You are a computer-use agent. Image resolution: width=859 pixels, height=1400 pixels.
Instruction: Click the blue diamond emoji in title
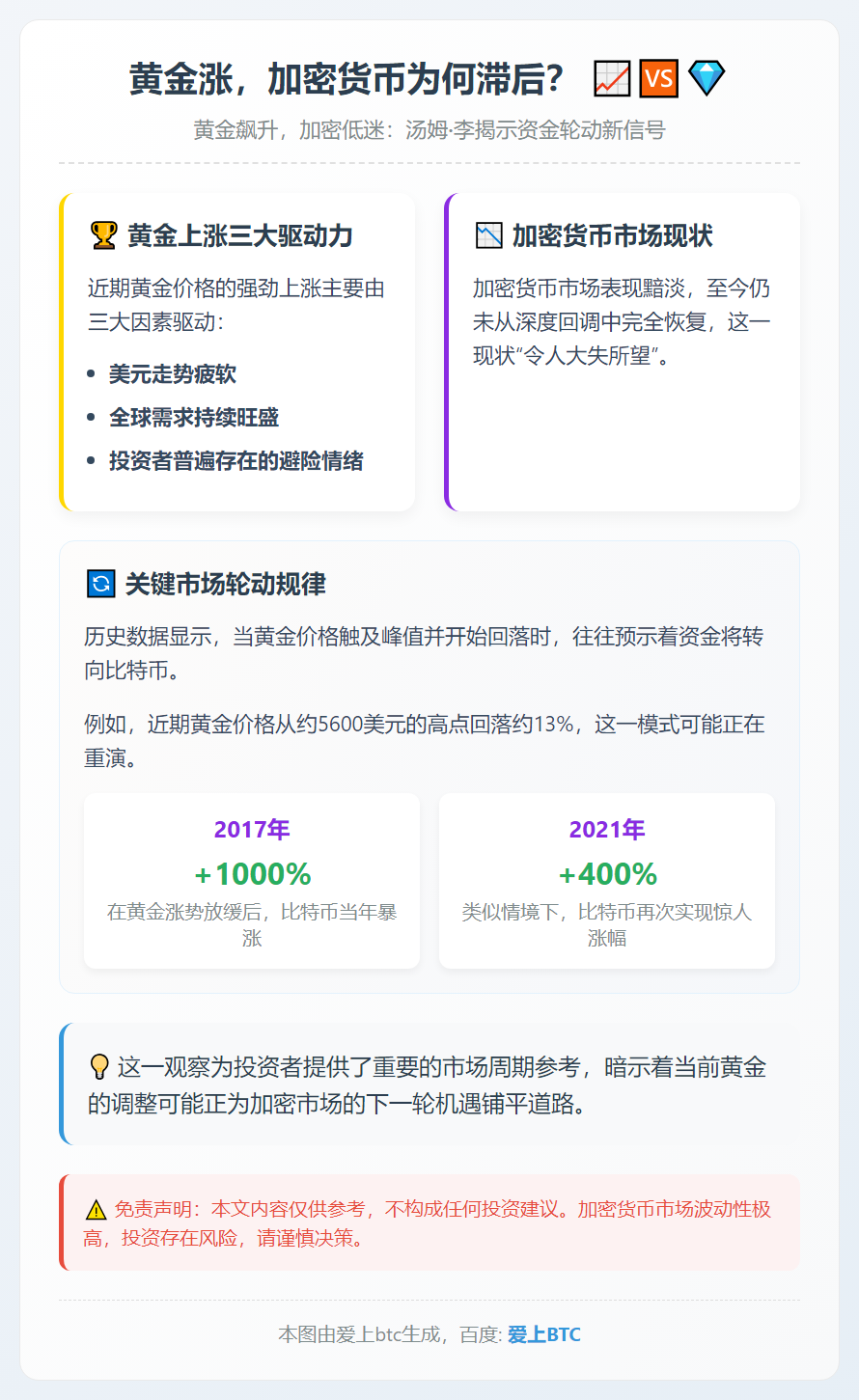point(707,79)
